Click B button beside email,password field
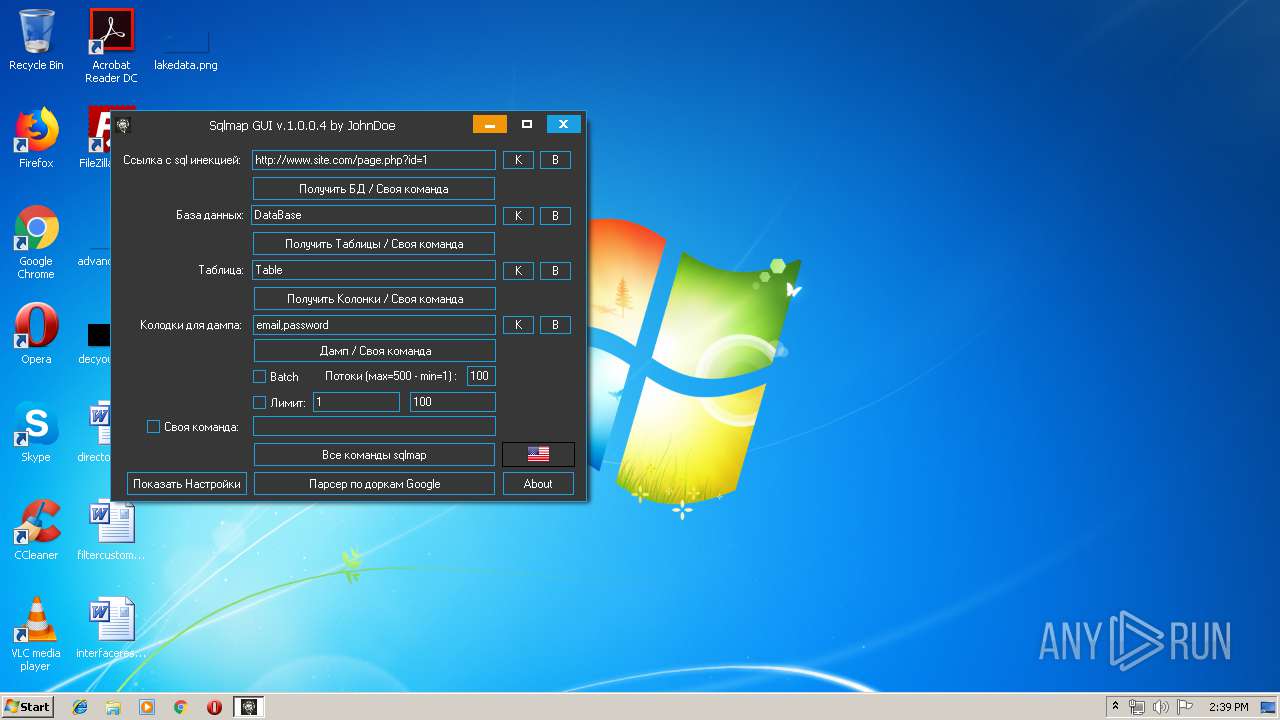 coord(555,325)
